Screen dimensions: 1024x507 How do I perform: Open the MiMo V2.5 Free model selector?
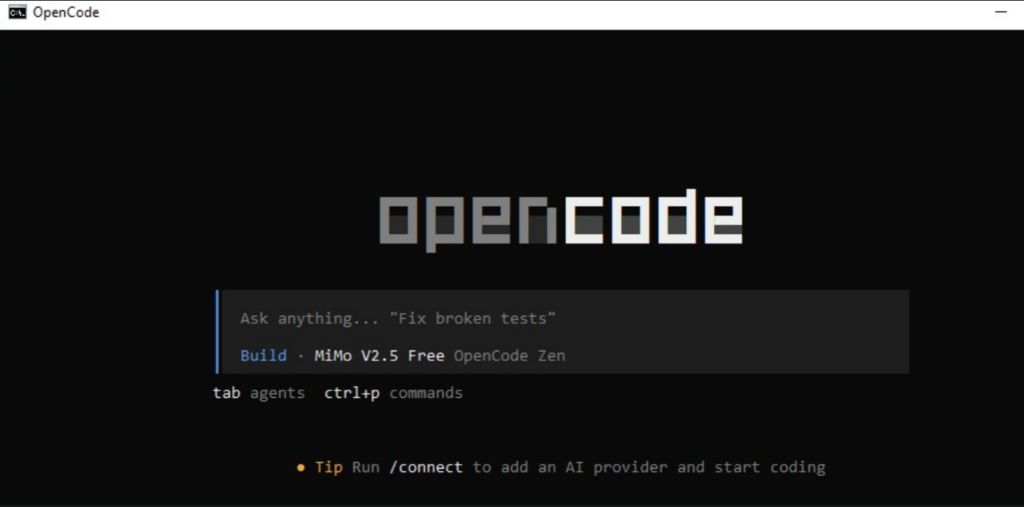379,356
